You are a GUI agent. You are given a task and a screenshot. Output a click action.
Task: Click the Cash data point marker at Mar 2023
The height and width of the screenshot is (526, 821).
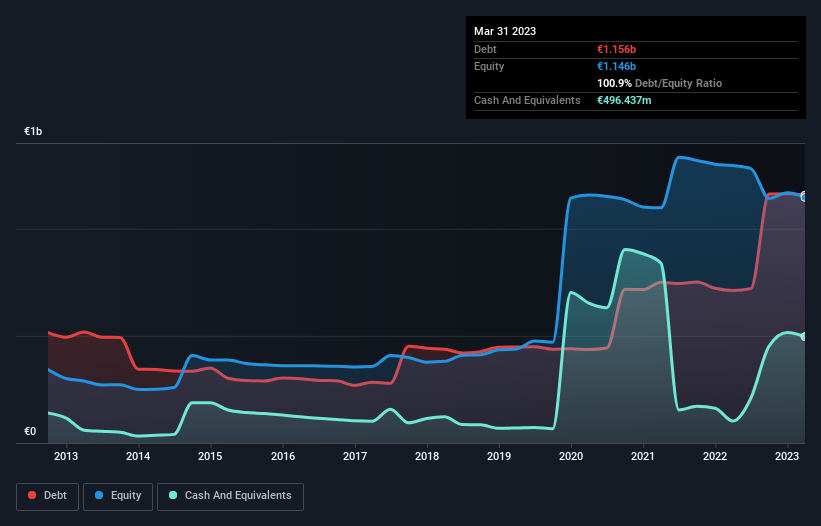coord(805,337)
